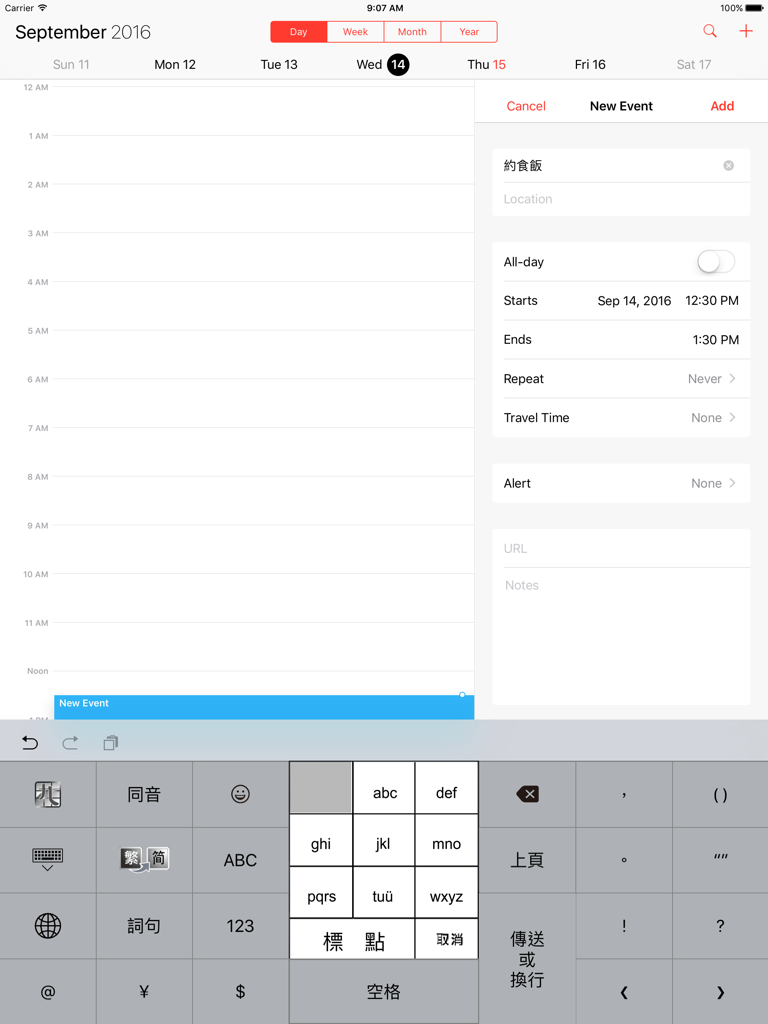Tap the search magnifier icon
Screen dimensions: 768x1024
(710, 31)
